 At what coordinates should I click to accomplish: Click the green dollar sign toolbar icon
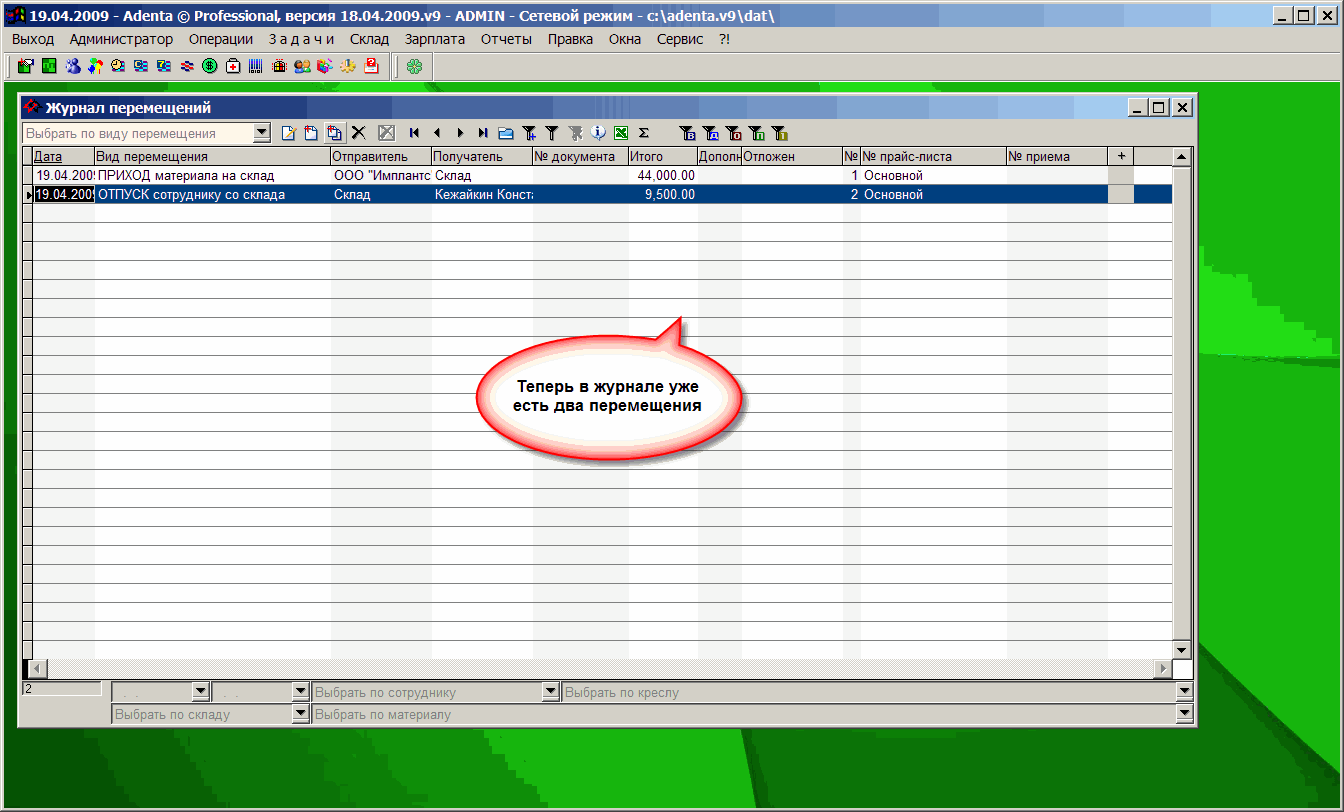click(x=210, y=67)
